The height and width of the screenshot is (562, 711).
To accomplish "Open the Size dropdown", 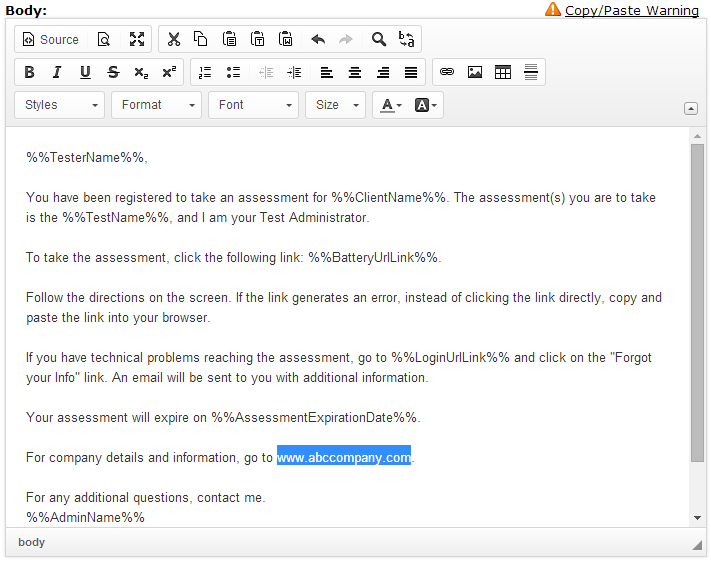I will [335, 105].
